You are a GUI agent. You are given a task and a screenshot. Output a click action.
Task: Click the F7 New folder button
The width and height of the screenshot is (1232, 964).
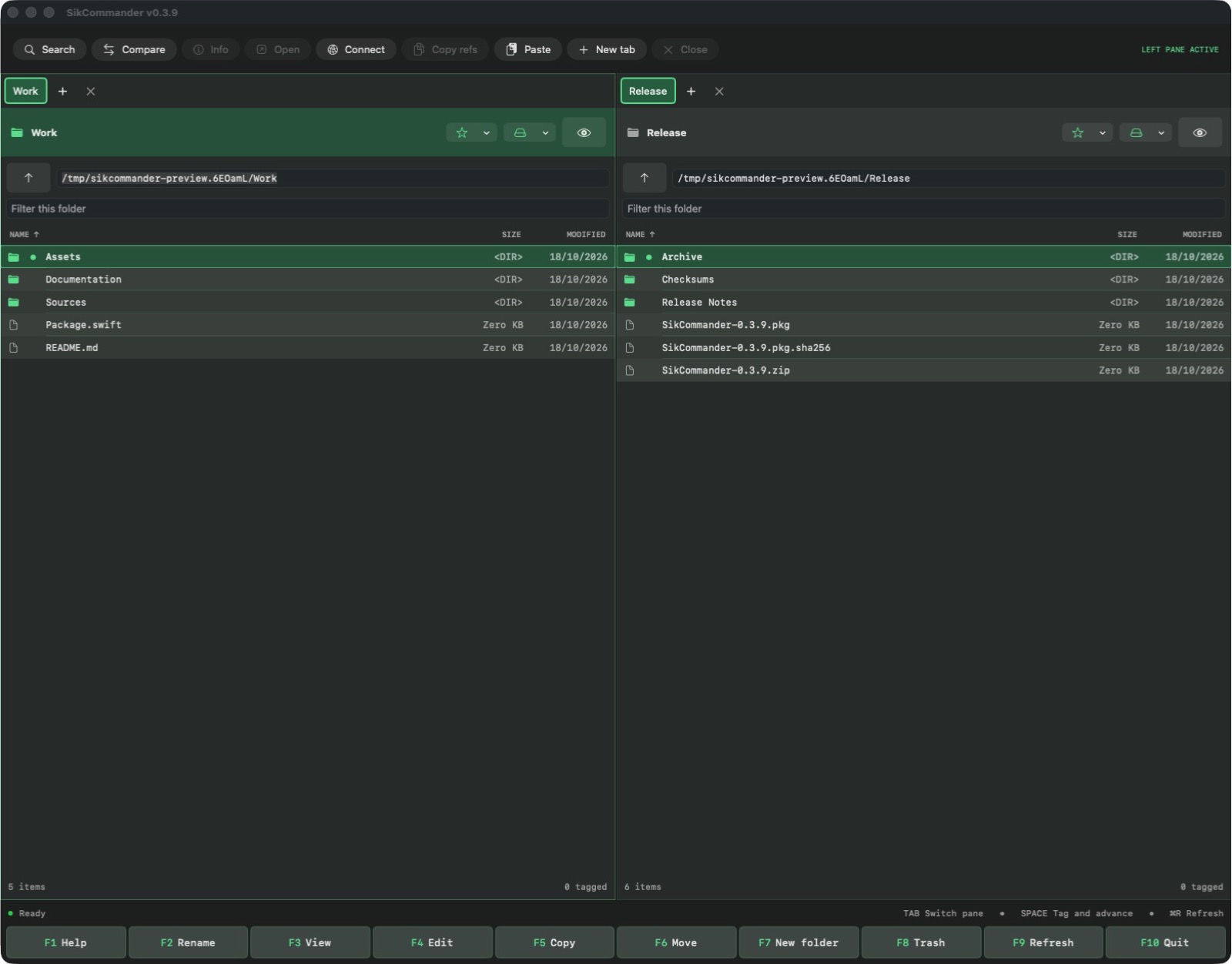(x=798, y=942)
